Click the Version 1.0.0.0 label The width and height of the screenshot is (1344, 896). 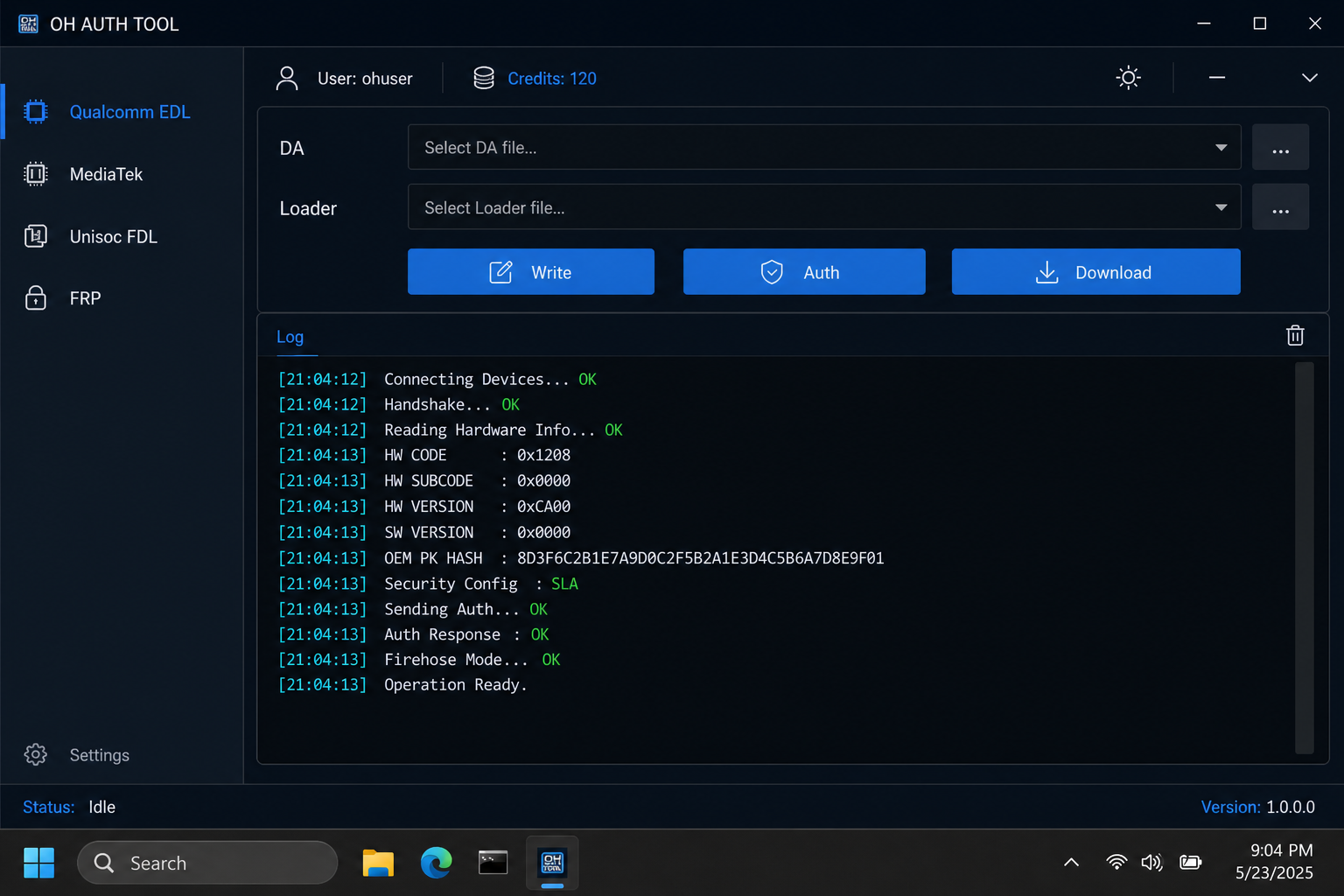1257,807
